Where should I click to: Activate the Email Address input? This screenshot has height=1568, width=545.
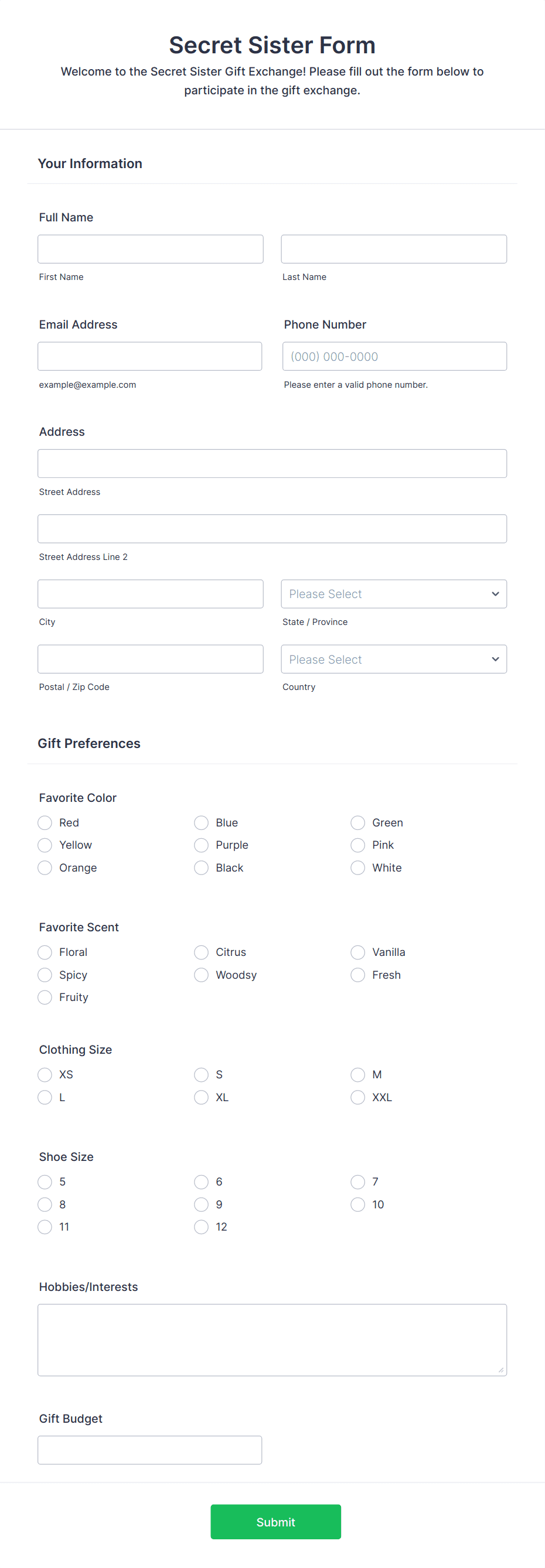coord(150,356)
